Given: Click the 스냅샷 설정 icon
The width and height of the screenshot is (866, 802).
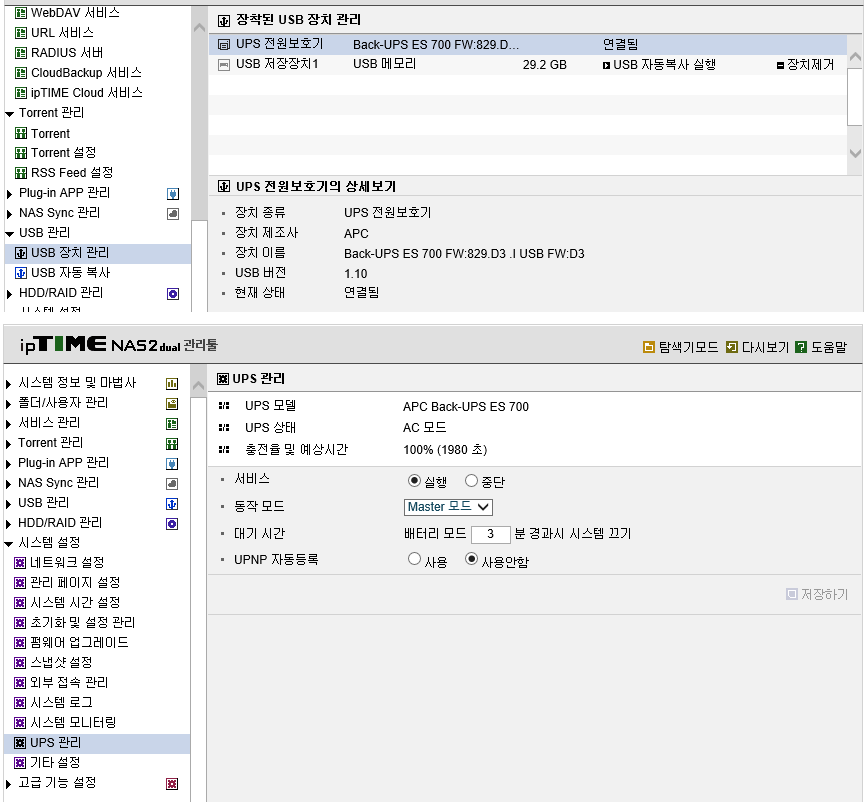Looking at the screenshot, I should [x=20, y=662].
